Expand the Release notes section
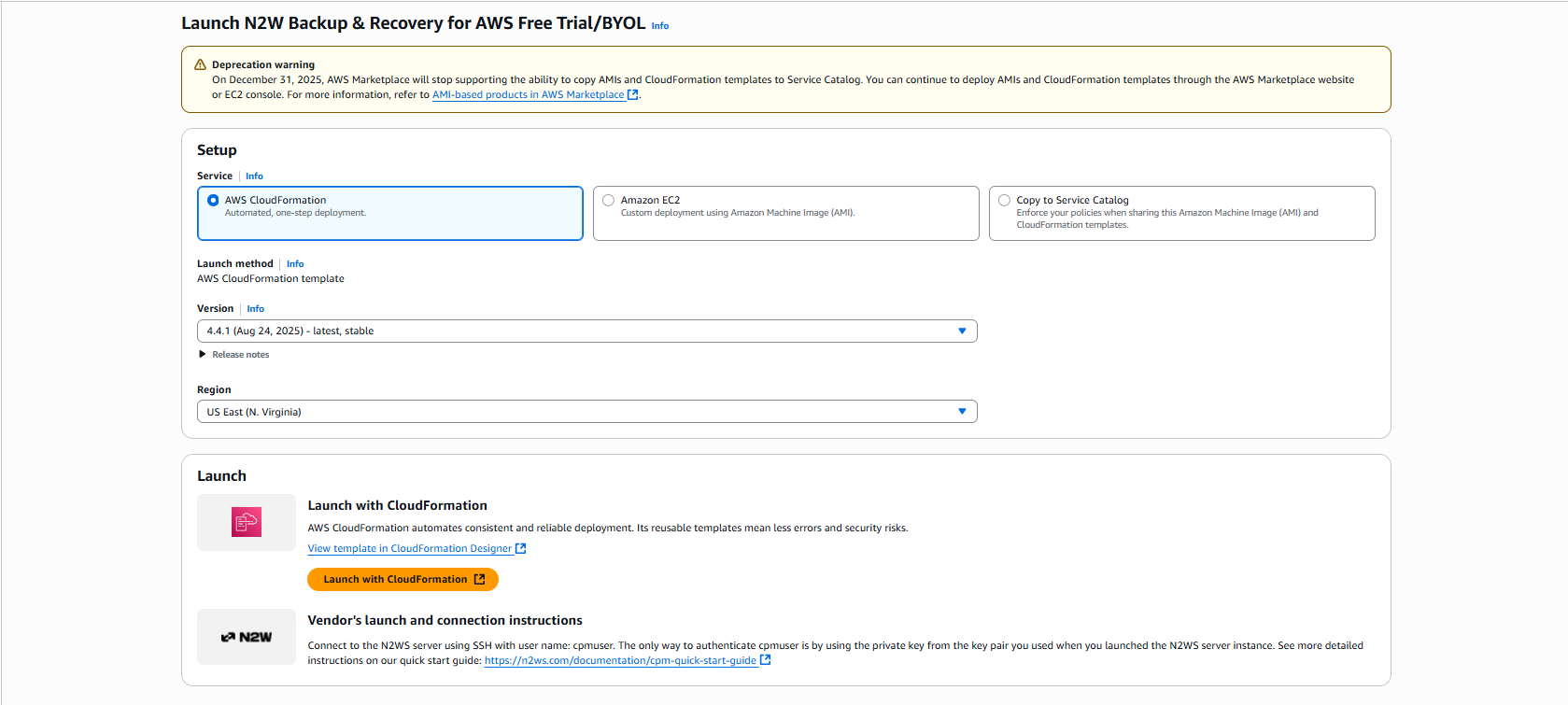Viewport: 1568px width, 705px height. pyautogui.click(x=233, y=354)
